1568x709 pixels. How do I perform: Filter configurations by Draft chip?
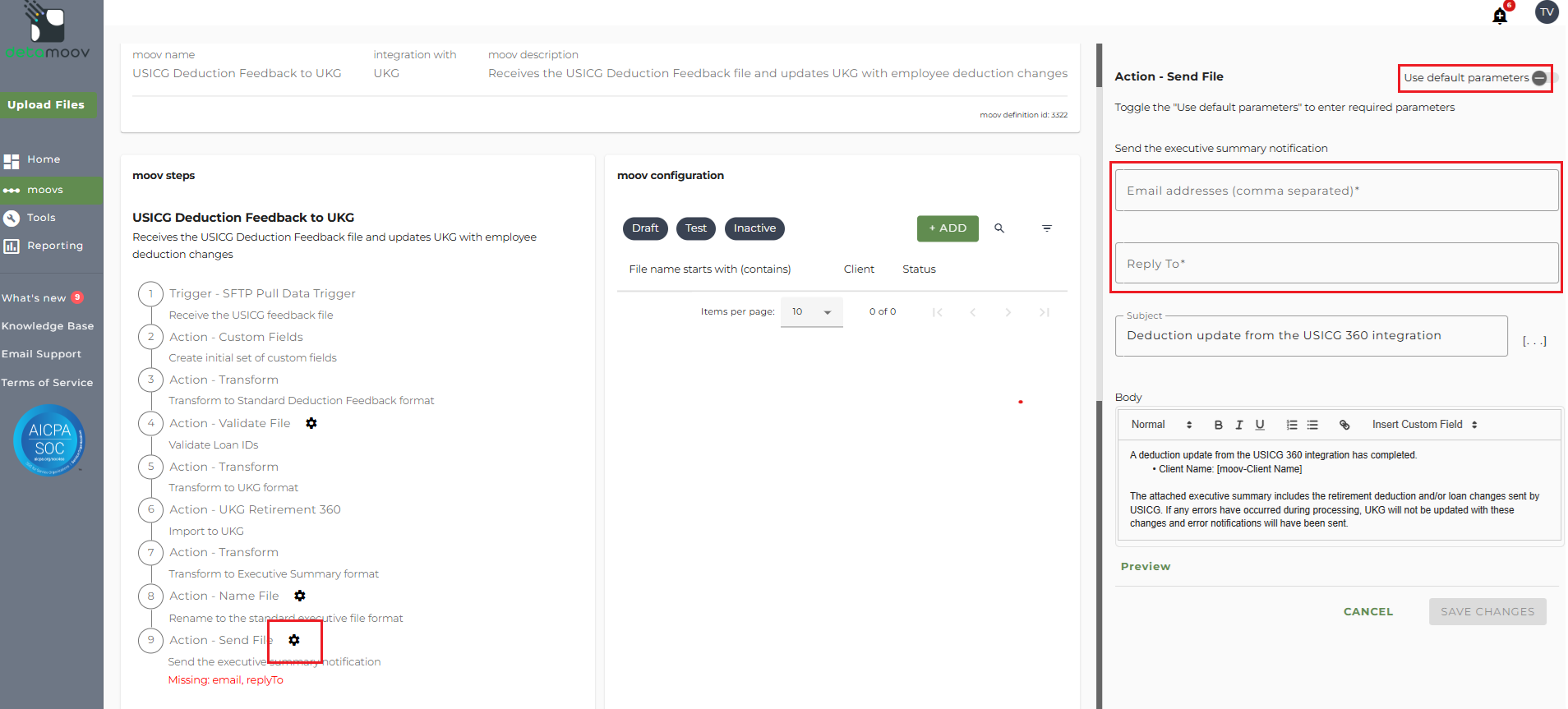click(x=645, y=228)
